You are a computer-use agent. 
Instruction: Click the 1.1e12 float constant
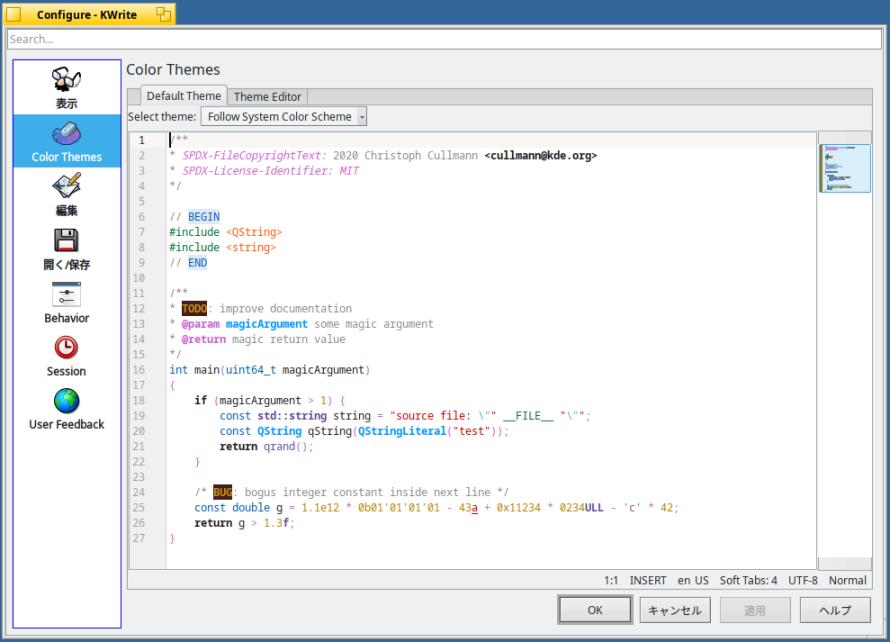[x=320, y=507]
